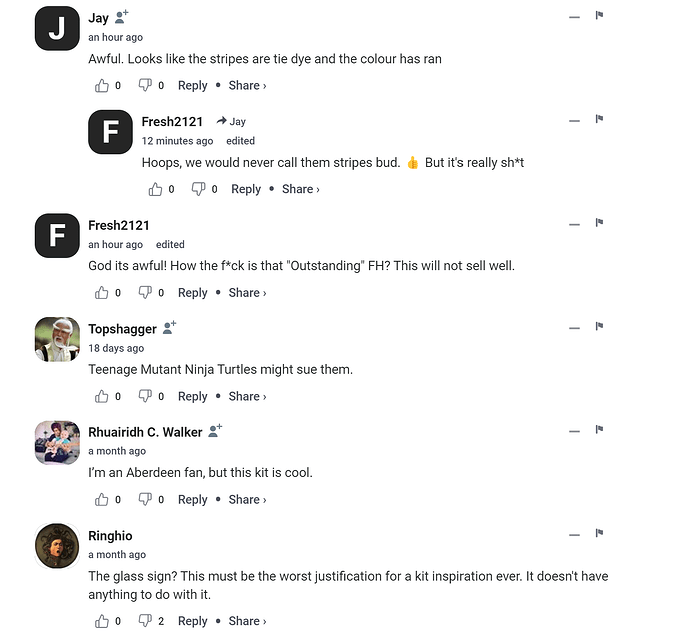Upvote Jay's comment about tie dye stripes

pos(102,85)
